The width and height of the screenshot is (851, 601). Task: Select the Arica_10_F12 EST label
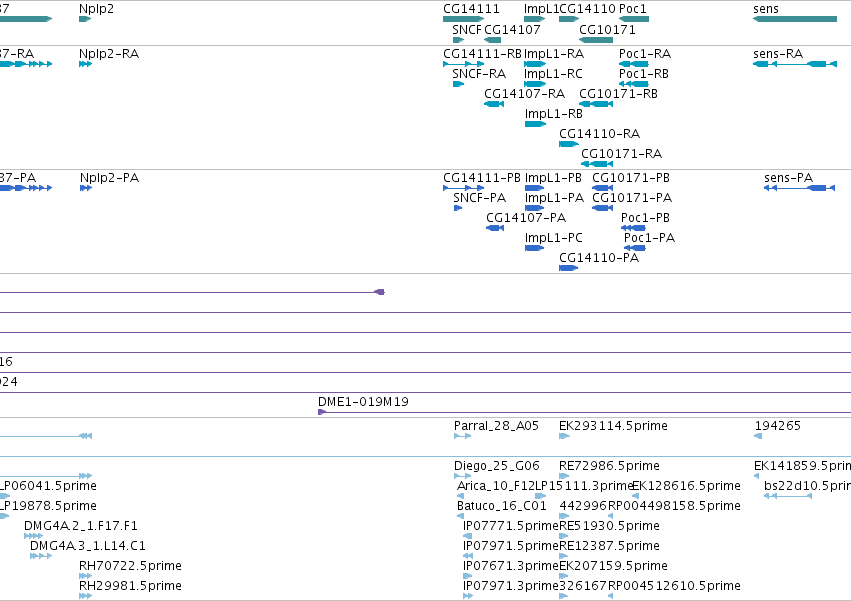click(496, 485)
